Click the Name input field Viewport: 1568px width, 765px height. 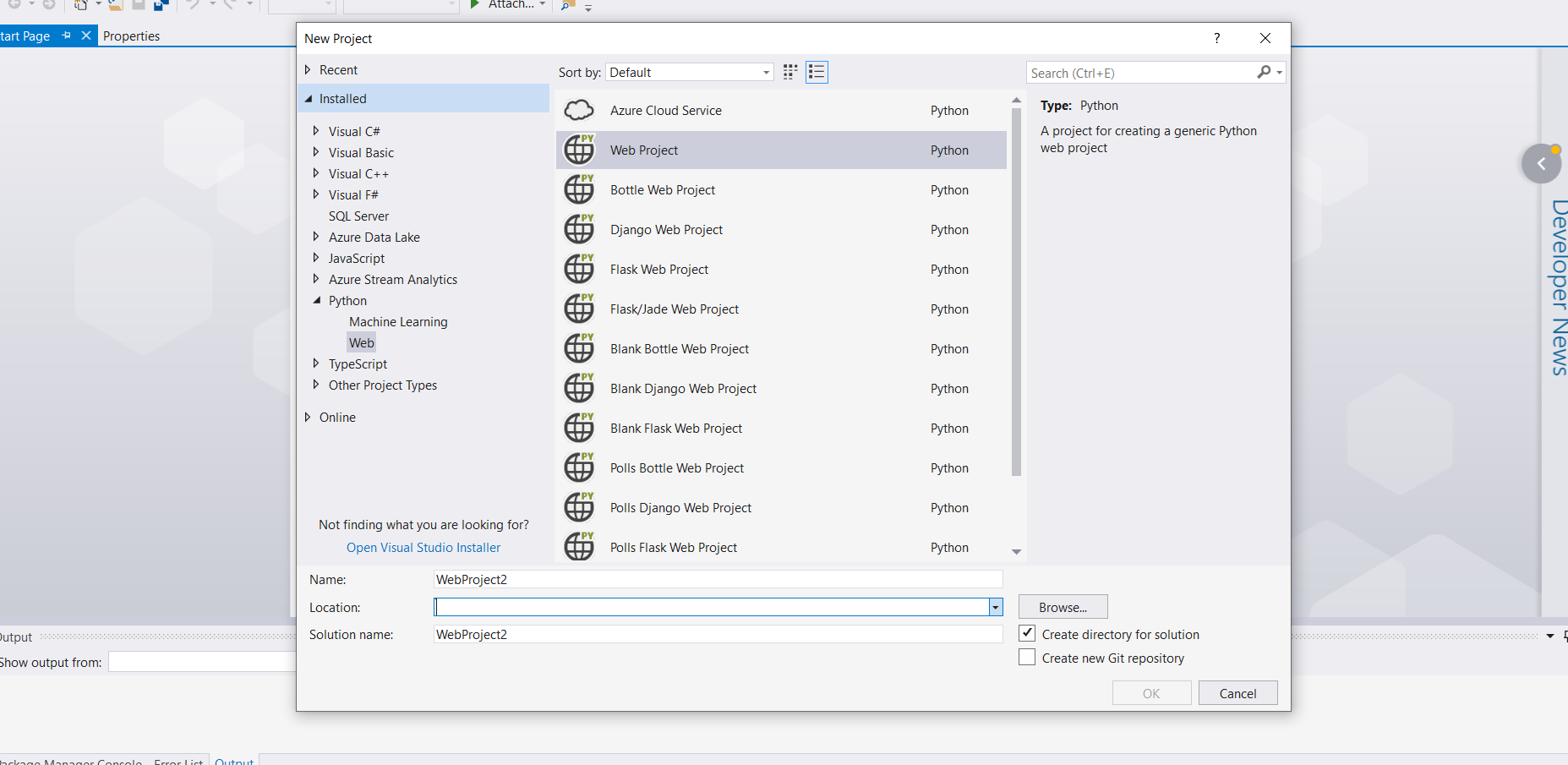click(718, 579)
